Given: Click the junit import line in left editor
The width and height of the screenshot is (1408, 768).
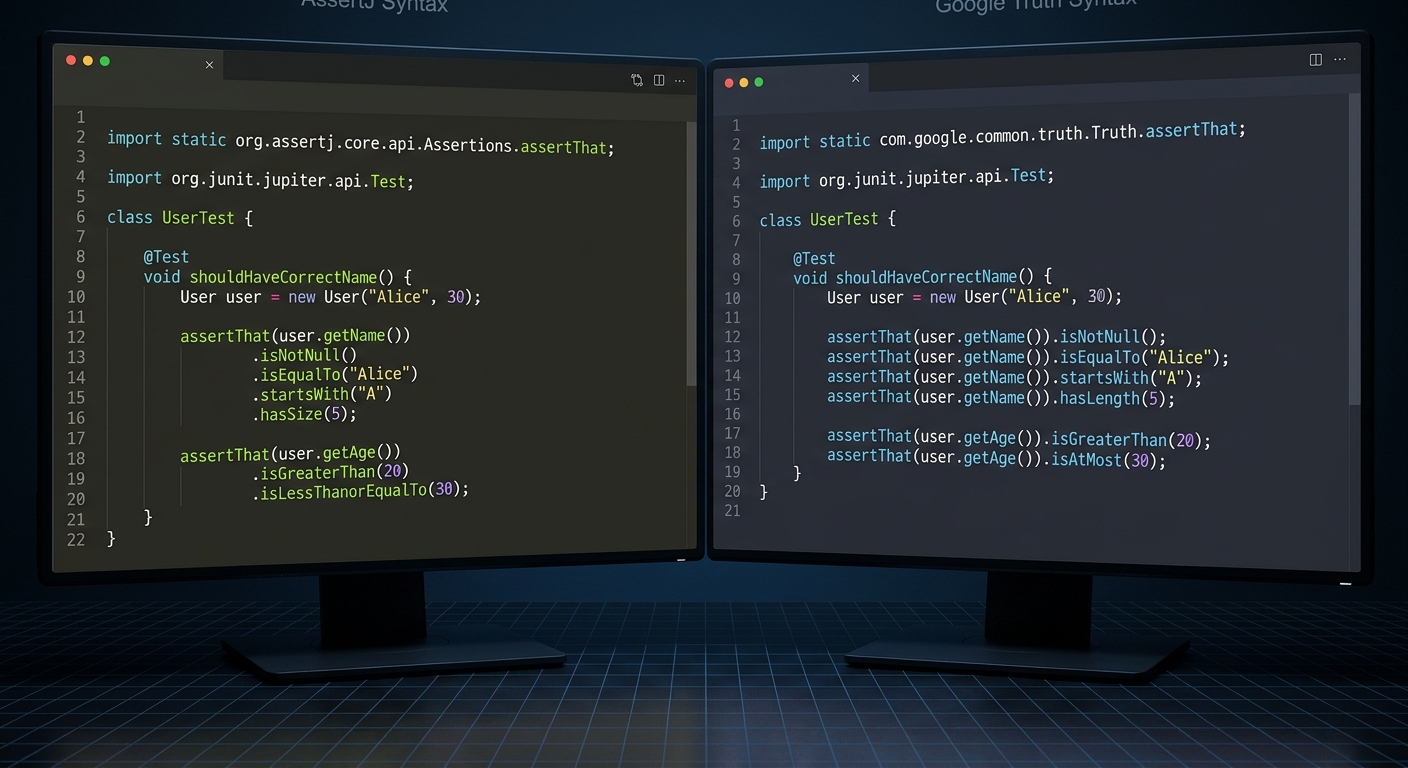Looking at the screenshot, I should click(x=260, y=180).
